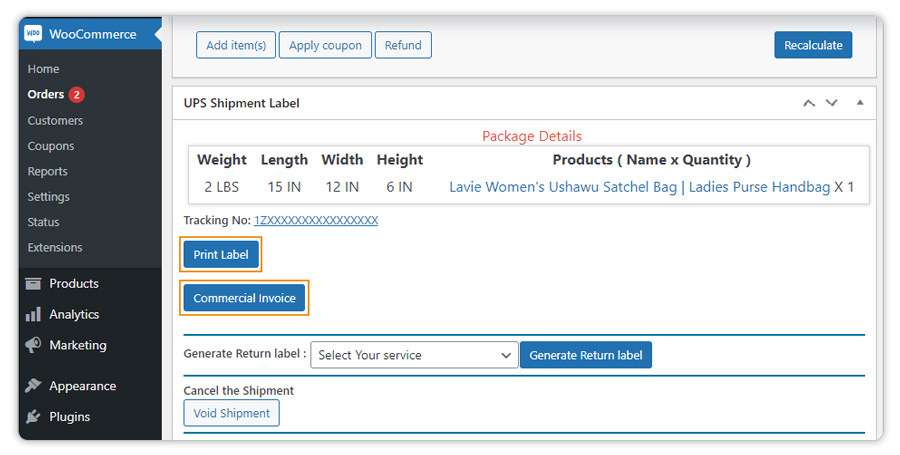This screenshot has height=455, width=900.
Task: Click the Plugins plug icon
Action: click(x=33, y=417)
